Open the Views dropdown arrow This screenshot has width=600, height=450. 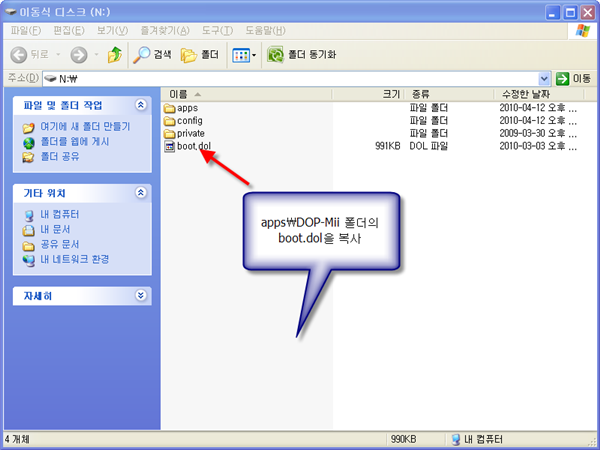pos(254,55)
